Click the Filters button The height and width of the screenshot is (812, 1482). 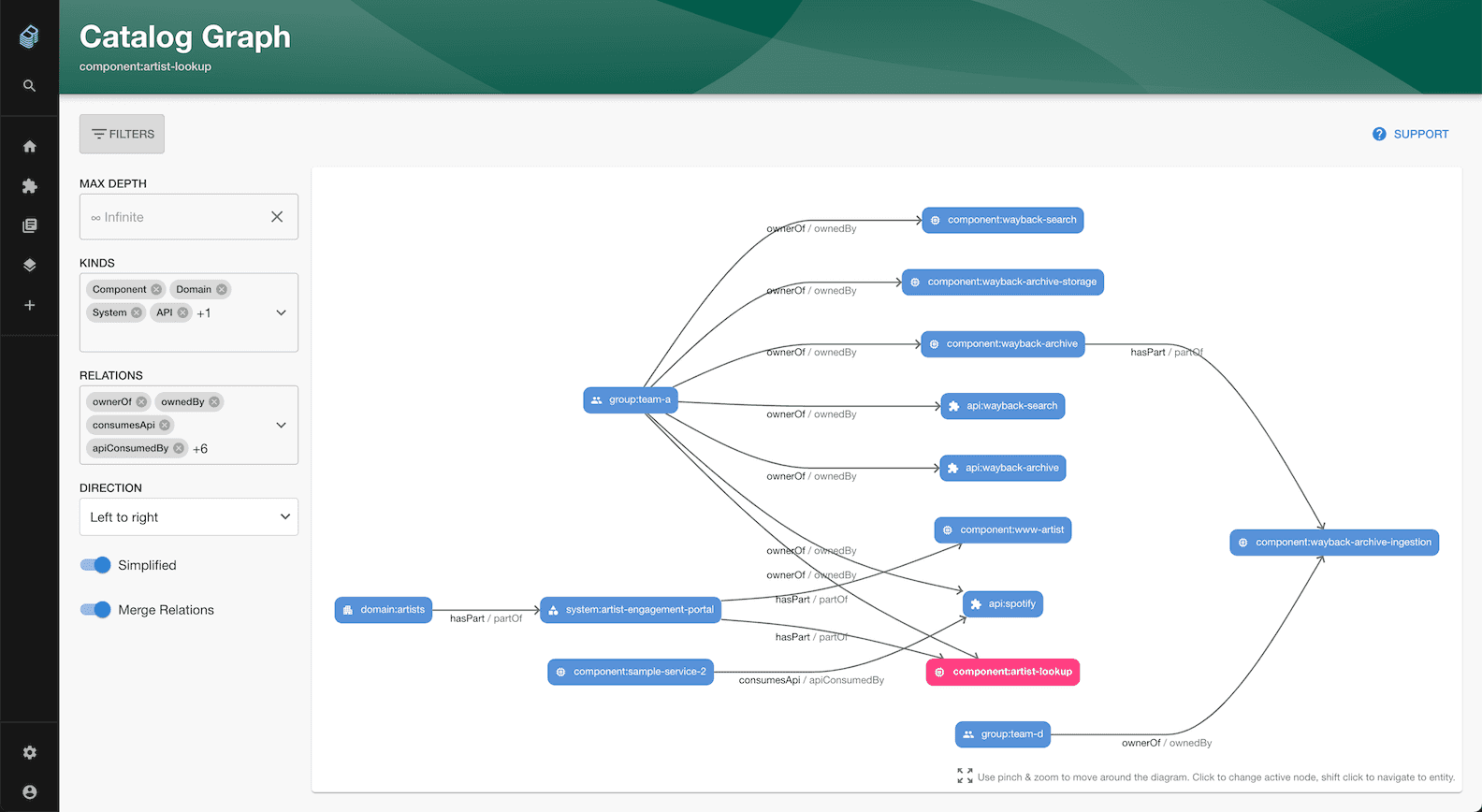(122, 134)
